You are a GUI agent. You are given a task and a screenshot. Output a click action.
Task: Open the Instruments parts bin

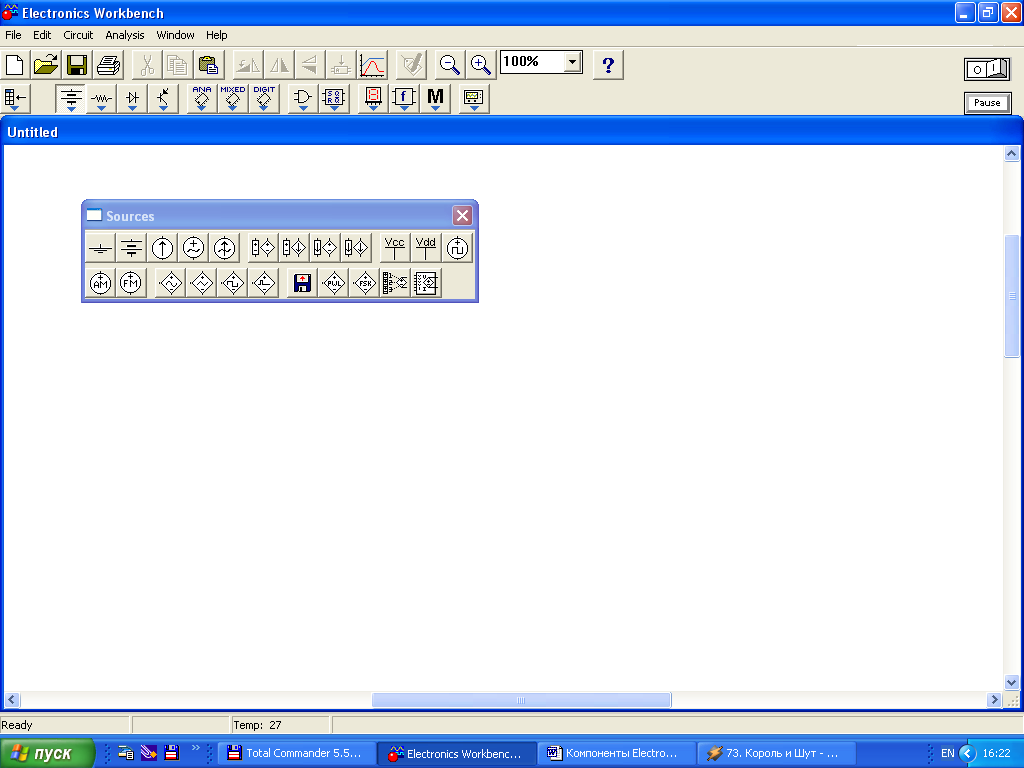(473, 99)
